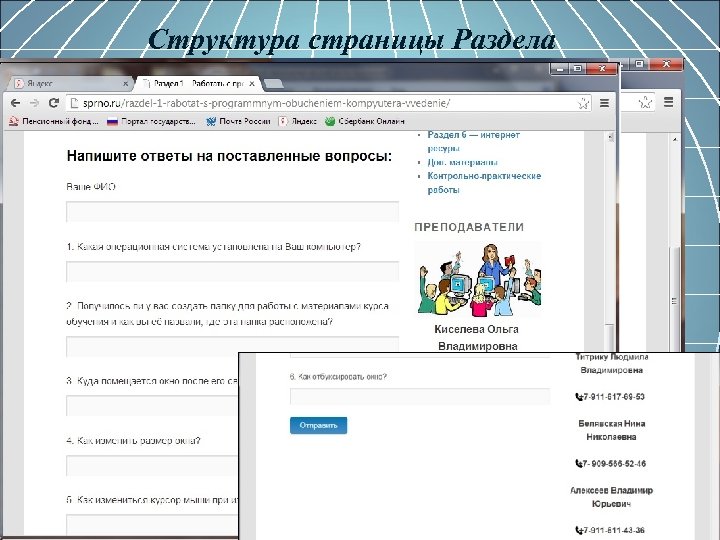
Task: Click answer field under question 2
Action: [232, 346]
